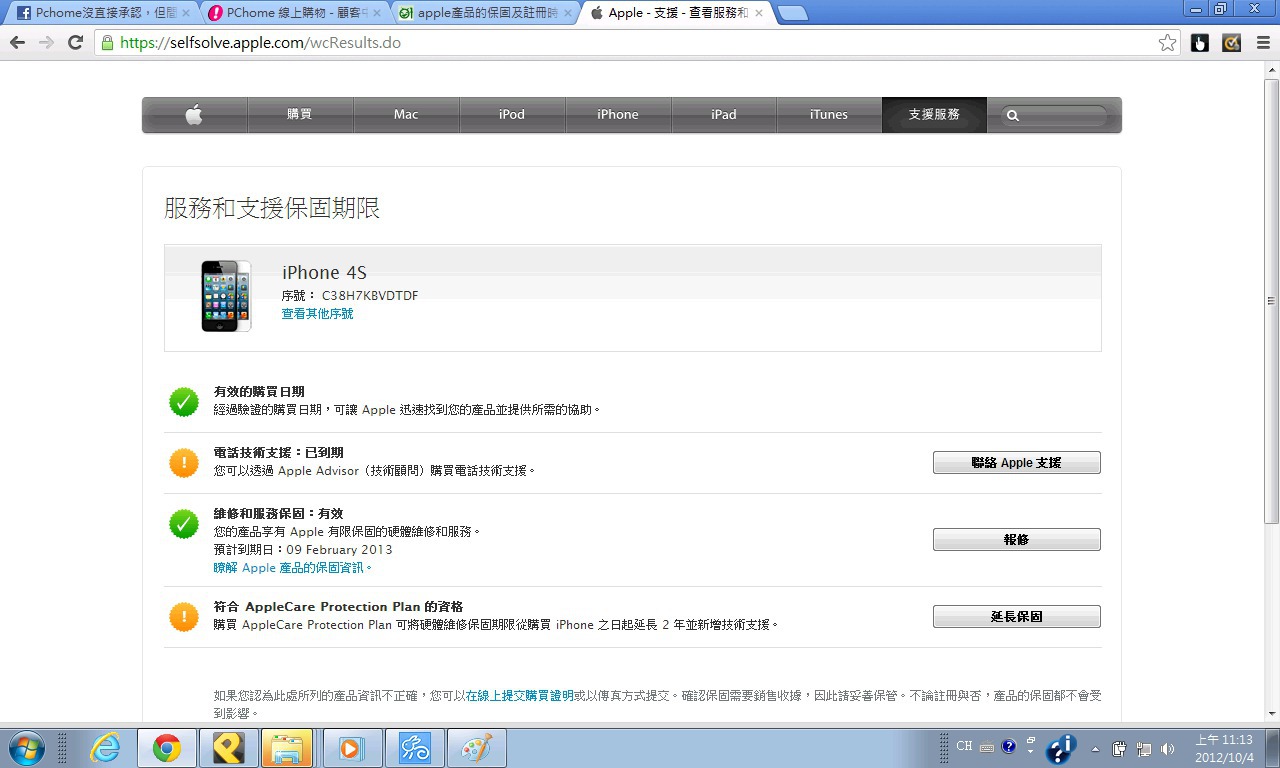Click the search magnifier in Apple navigation
Screen dimensions: 1280x768
tap(1013, 115)
